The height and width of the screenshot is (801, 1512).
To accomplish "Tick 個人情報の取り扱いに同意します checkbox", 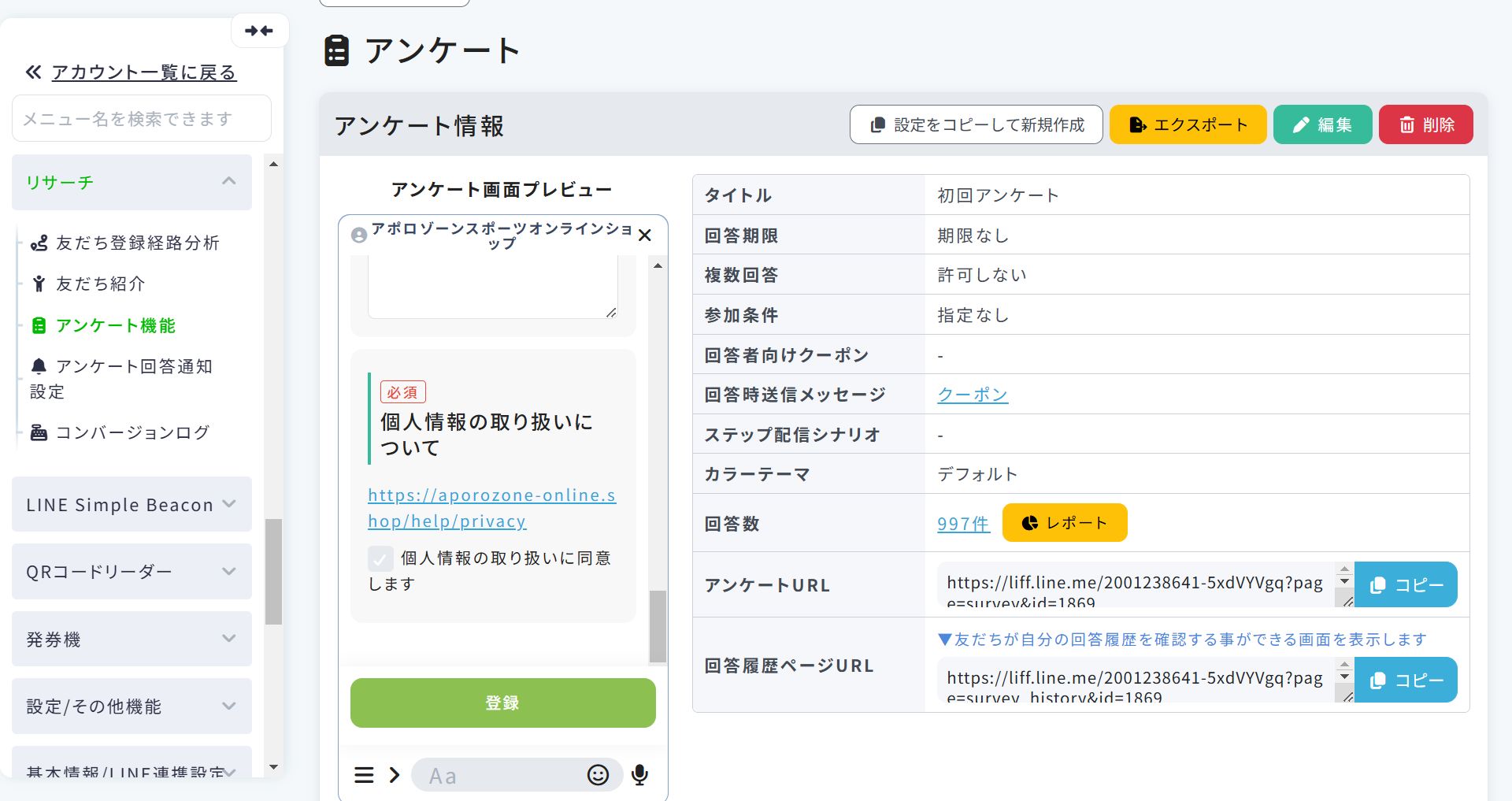I will tap(380, 559).
